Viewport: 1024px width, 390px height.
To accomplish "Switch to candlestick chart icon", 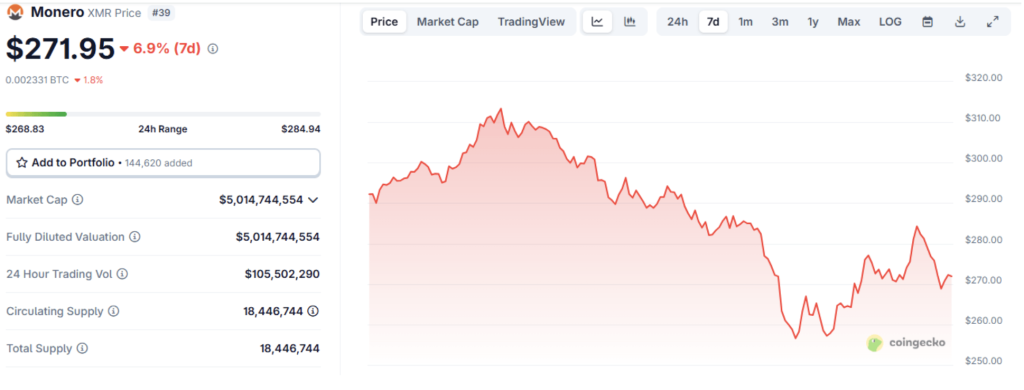I will (630, 22).
